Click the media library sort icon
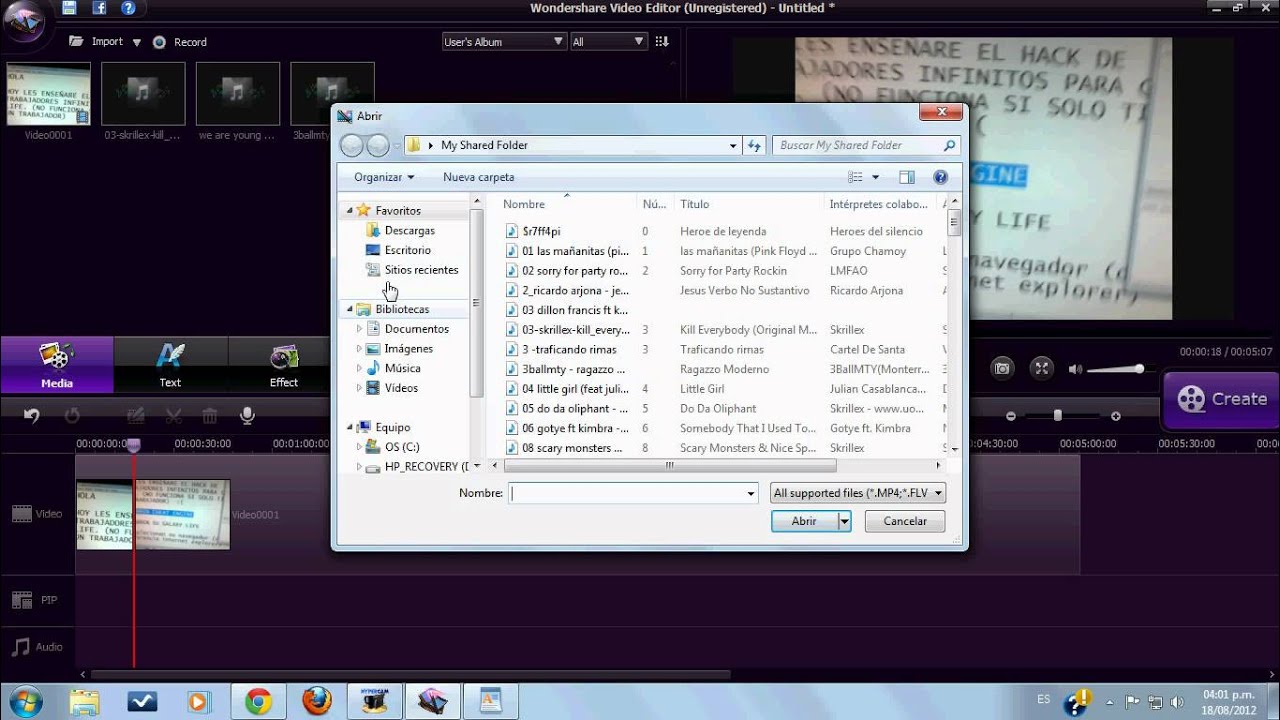 (x=662, y=41)
